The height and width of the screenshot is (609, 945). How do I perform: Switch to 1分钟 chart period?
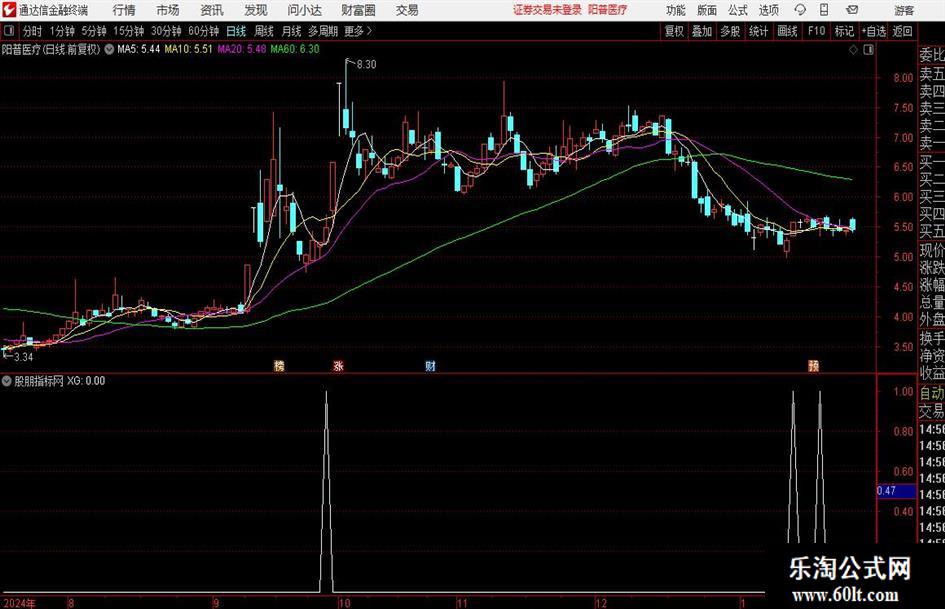[x=62, y=31]
